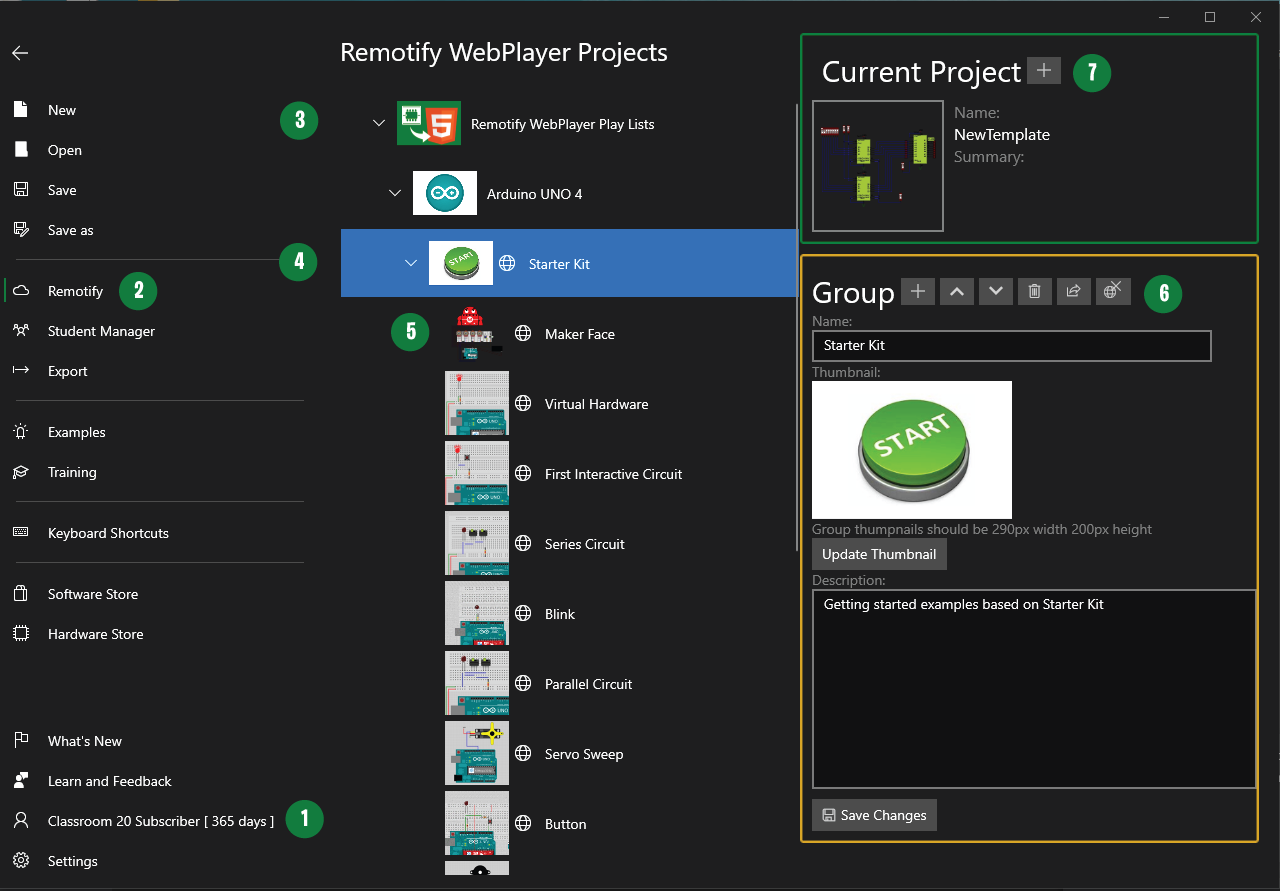This screenshot has width=1280, height=892.
Task: Go back with the arrow icon
Action: pos(20,53)
